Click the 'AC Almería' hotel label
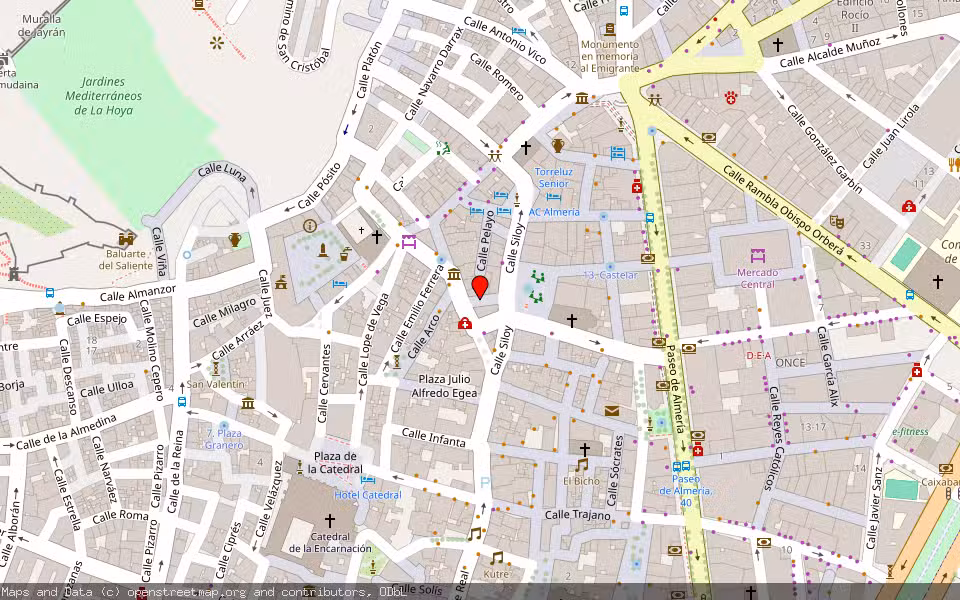Viewport: 960px width, 600px height. click(554, 212)
